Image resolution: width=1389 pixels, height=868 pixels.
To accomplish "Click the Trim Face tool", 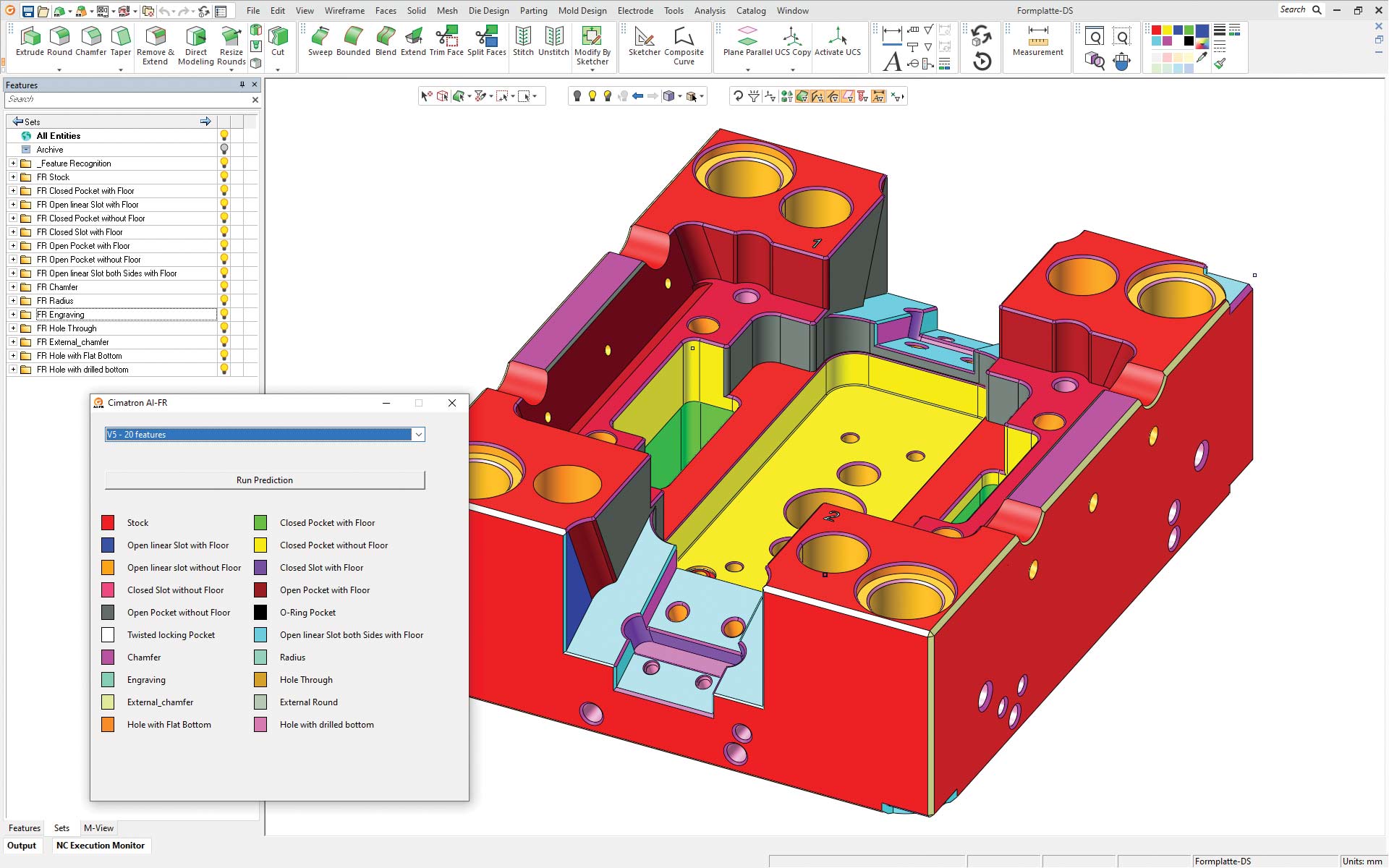I will (x=446, y=41).
